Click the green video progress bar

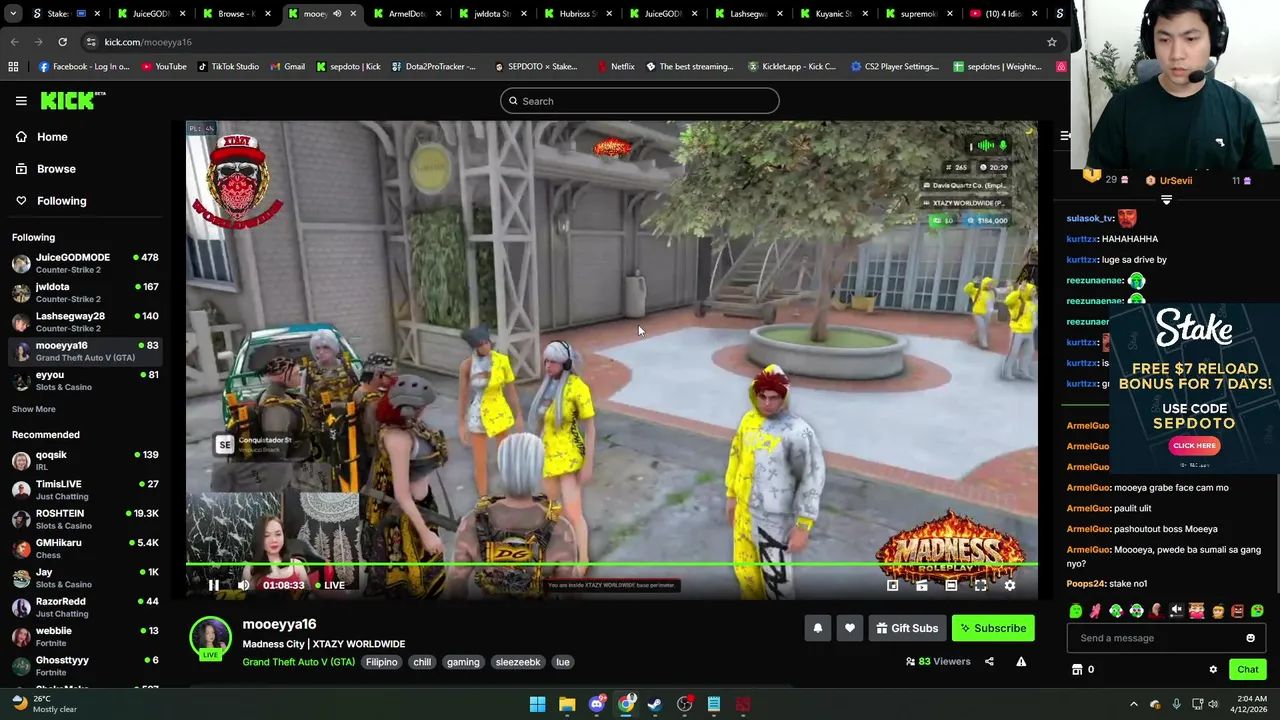click(x=612, y=566)
